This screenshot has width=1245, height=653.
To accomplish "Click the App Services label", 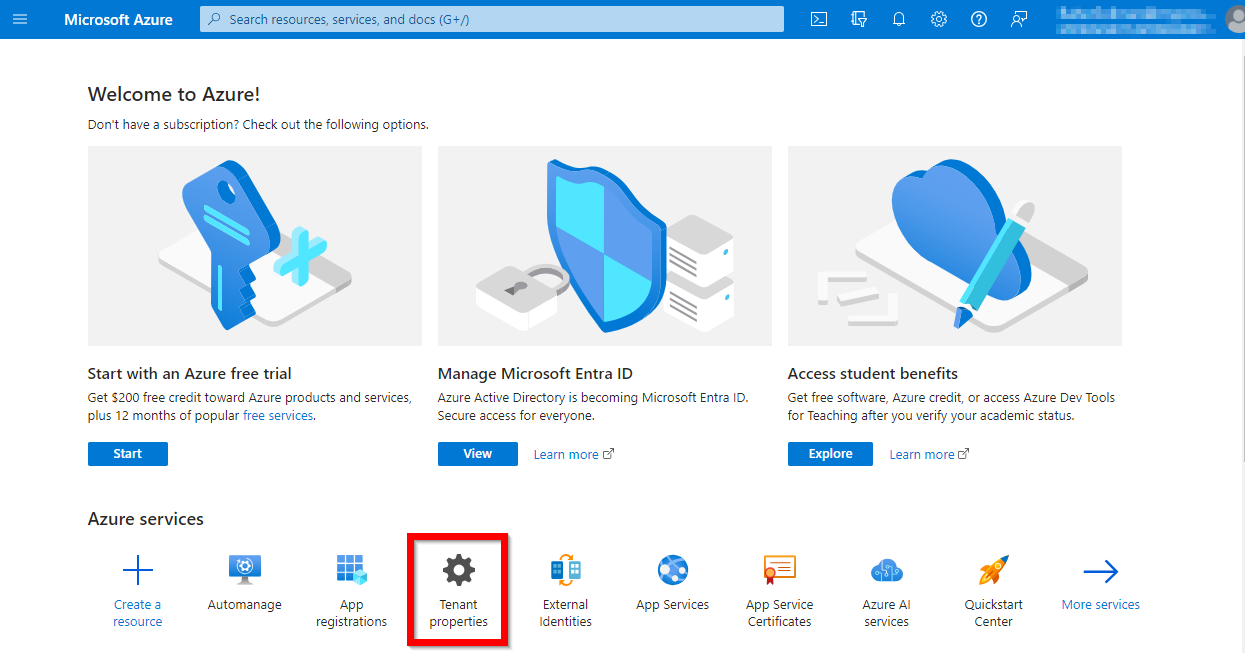I will [673, 605].
